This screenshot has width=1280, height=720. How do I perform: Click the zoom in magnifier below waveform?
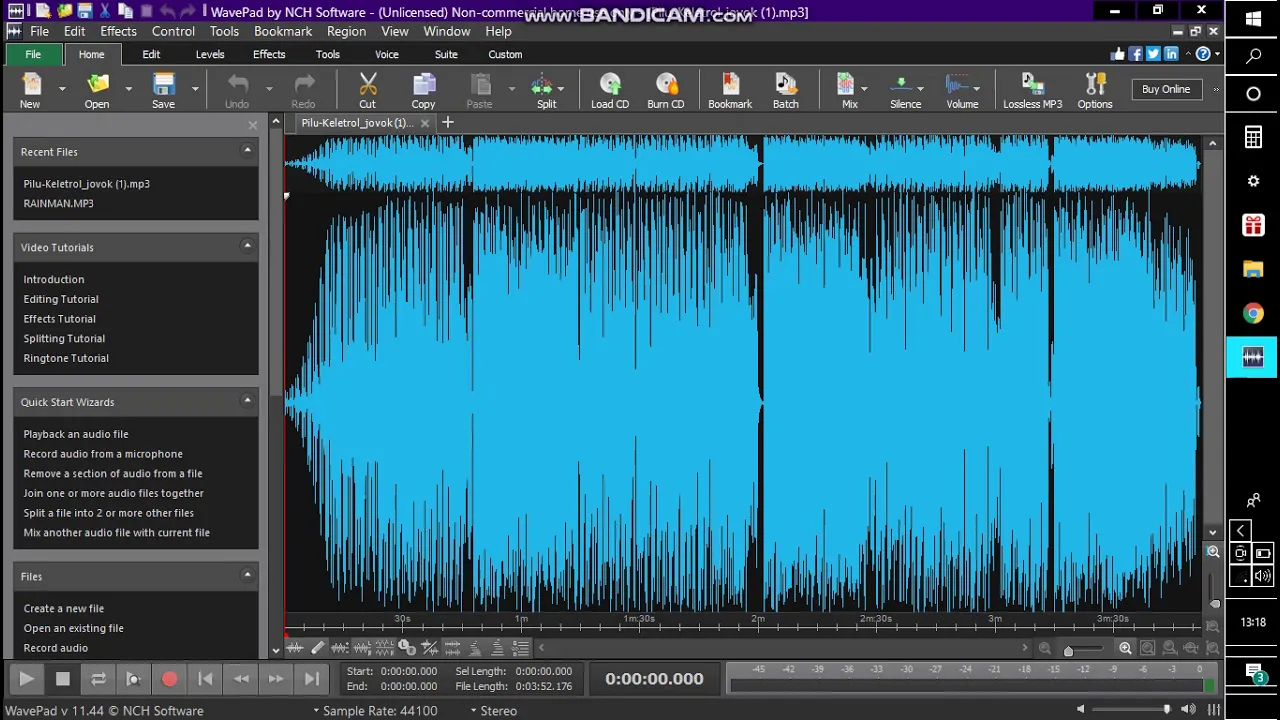(x=1126, y=648)
